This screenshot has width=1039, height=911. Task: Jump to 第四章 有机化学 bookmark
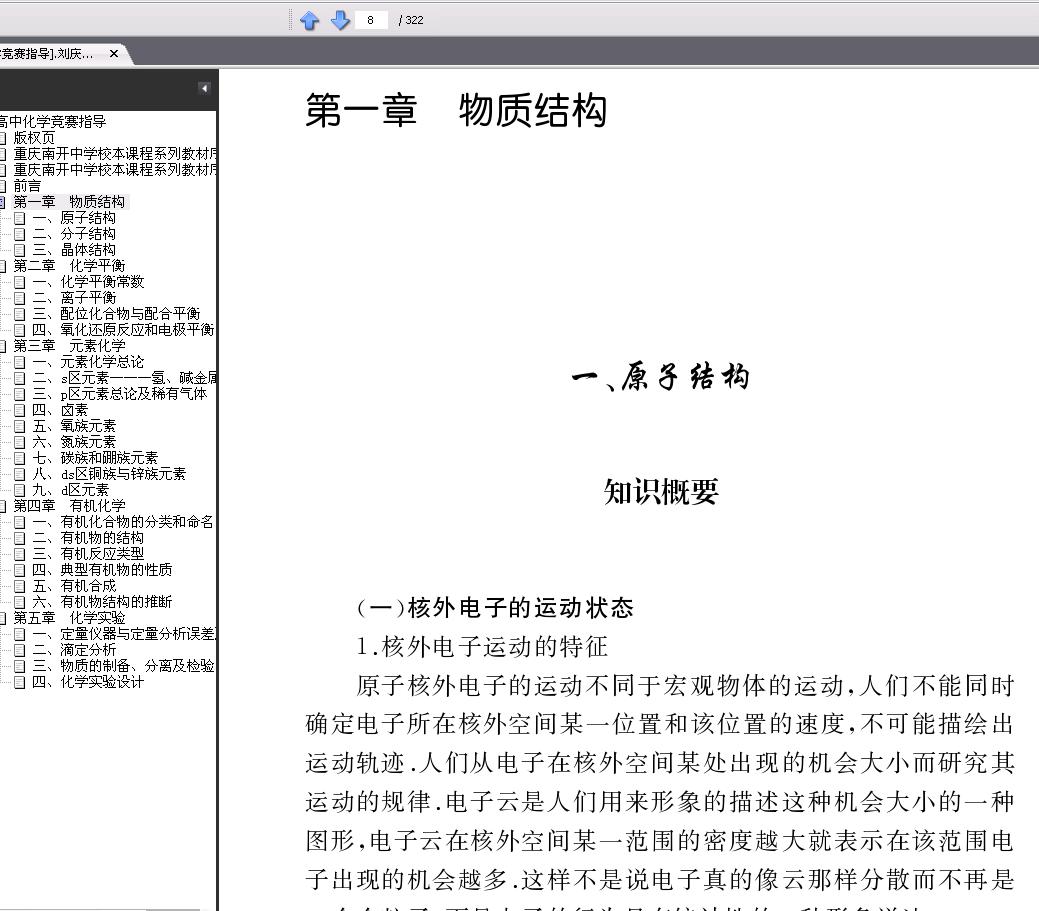pyautogui.click(x=69, y=506)
